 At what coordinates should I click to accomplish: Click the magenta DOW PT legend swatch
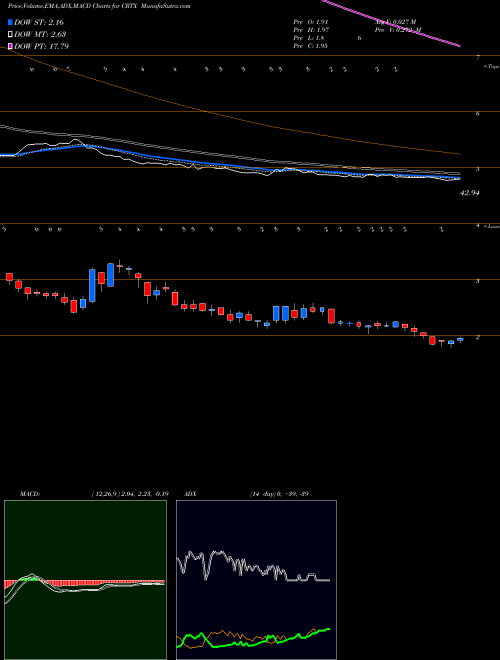pyautogui.click(x=10, y=46)
